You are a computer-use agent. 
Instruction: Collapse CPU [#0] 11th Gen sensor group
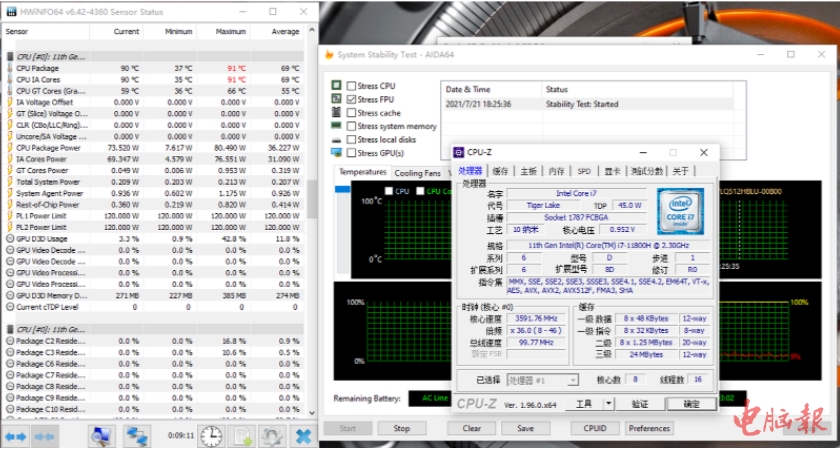tap(8, 57)
